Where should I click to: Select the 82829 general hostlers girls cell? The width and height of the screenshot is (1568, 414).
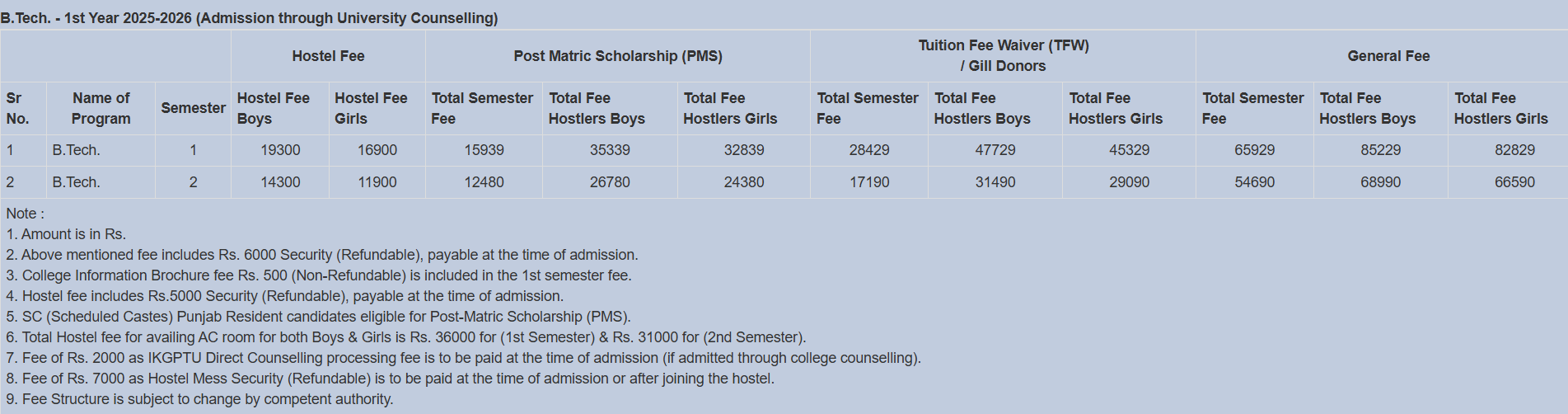pos(1514,150)
